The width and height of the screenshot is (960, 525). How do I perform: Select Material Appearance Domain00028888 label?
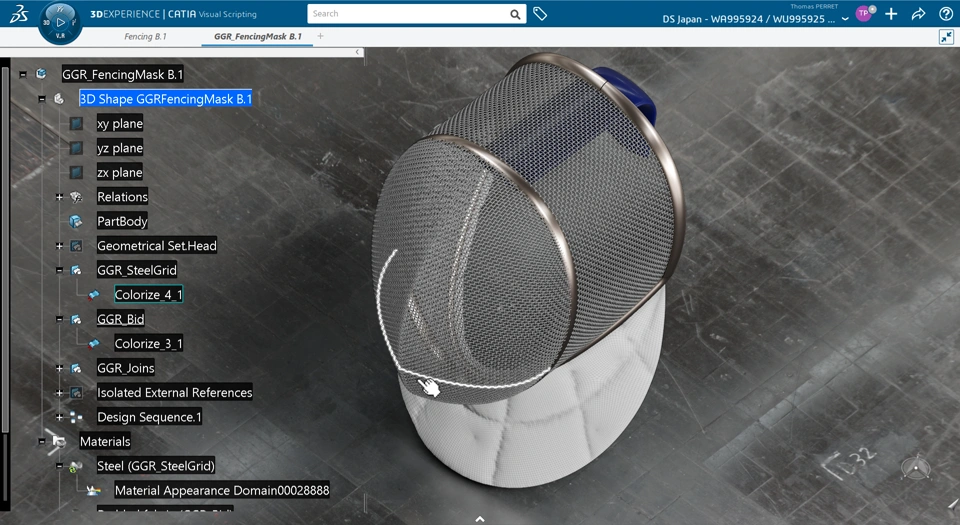coord(222,491)
